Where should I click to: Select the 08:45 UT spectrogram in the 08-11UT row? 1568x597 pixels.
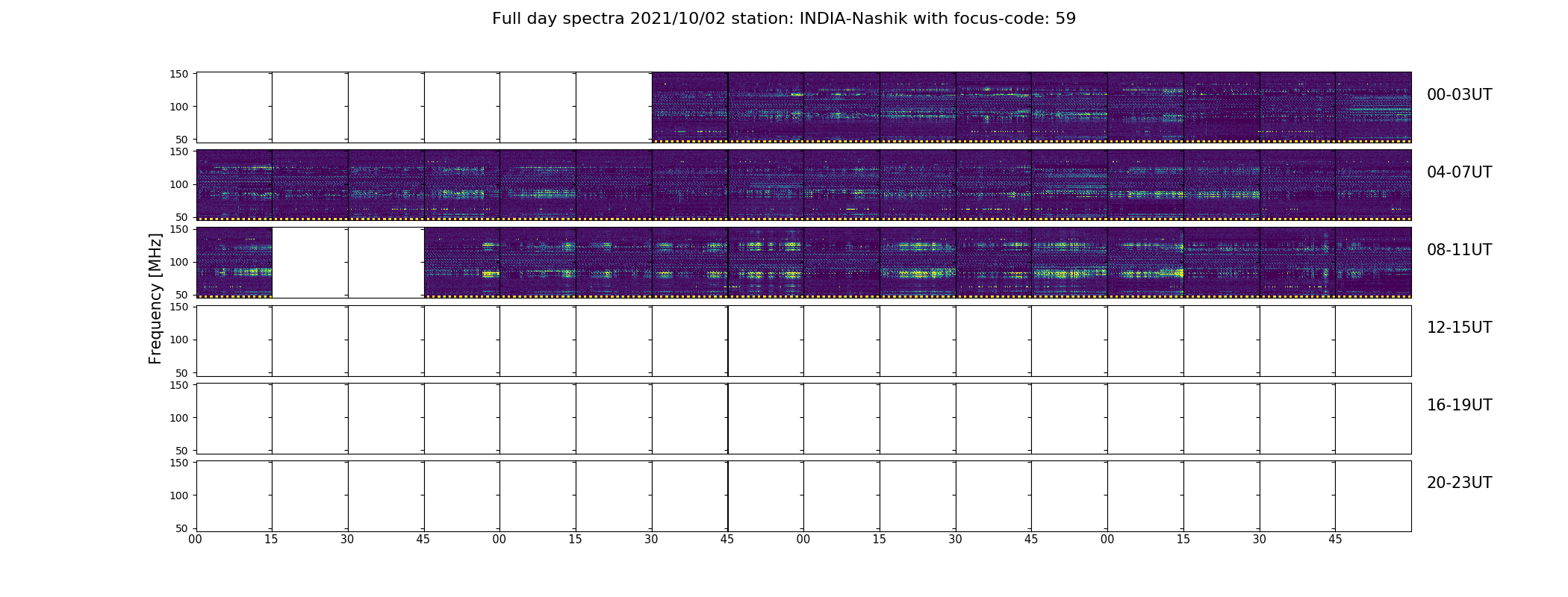coord(462,263)
